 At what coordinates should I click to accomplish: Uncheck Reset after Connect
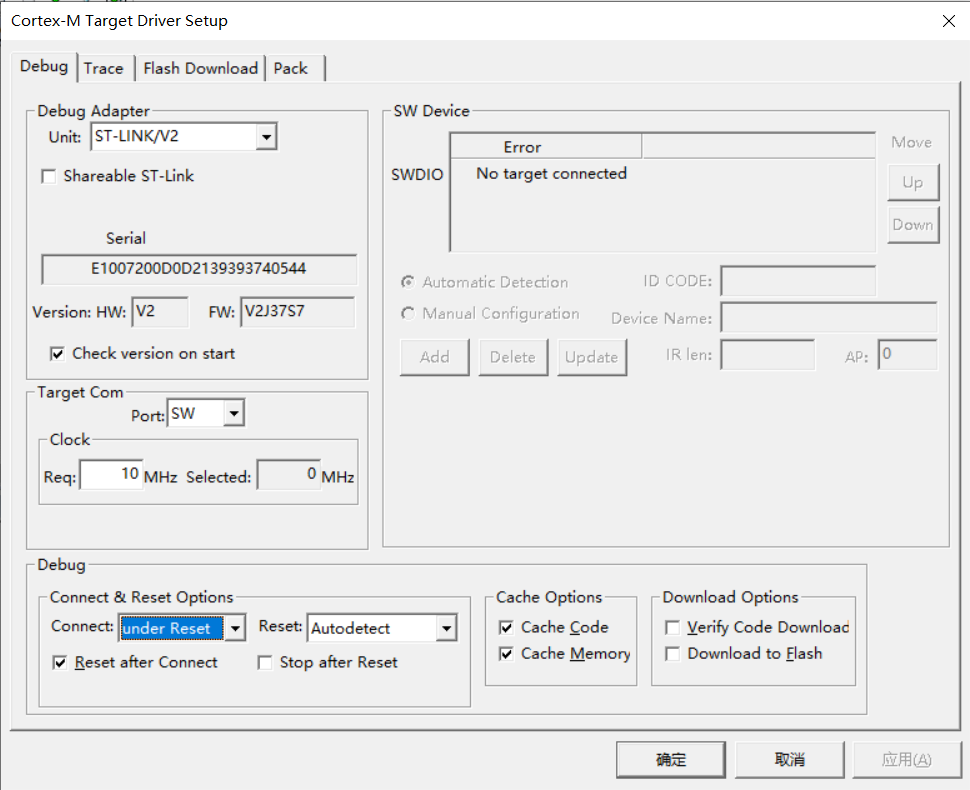pyautogui.click(x=59, y=662)
